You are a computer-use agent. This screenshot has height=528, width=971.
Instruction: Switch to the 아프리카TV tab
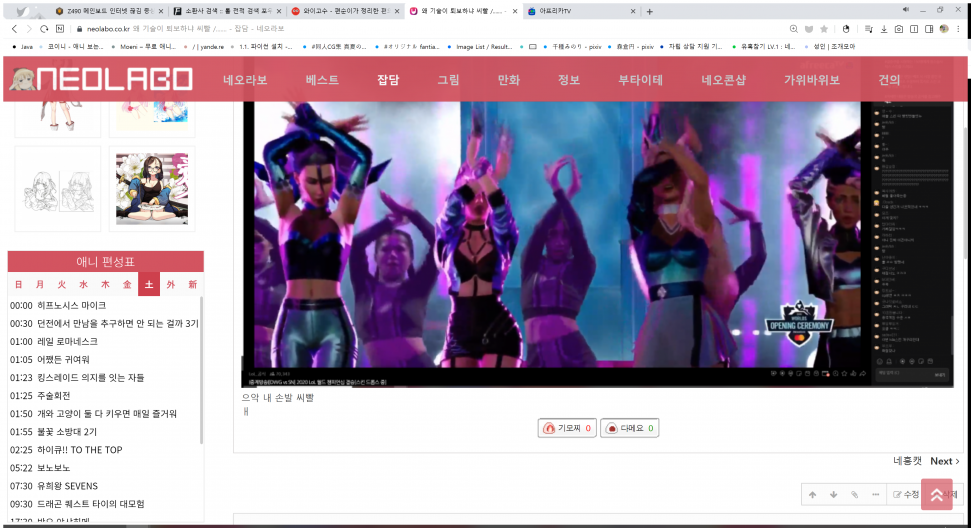click(x=579, y=11)
